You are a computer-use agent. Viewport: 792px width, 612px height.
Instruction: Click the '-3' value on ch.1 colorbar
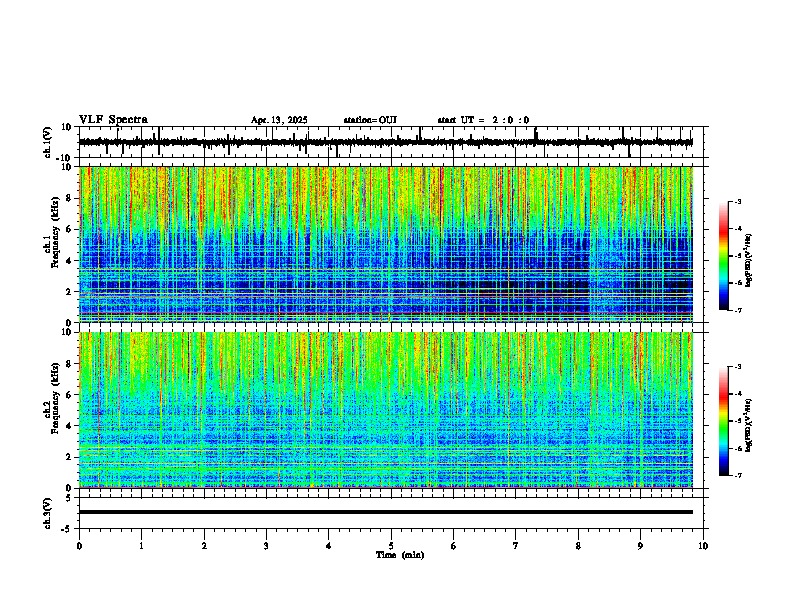737,201
